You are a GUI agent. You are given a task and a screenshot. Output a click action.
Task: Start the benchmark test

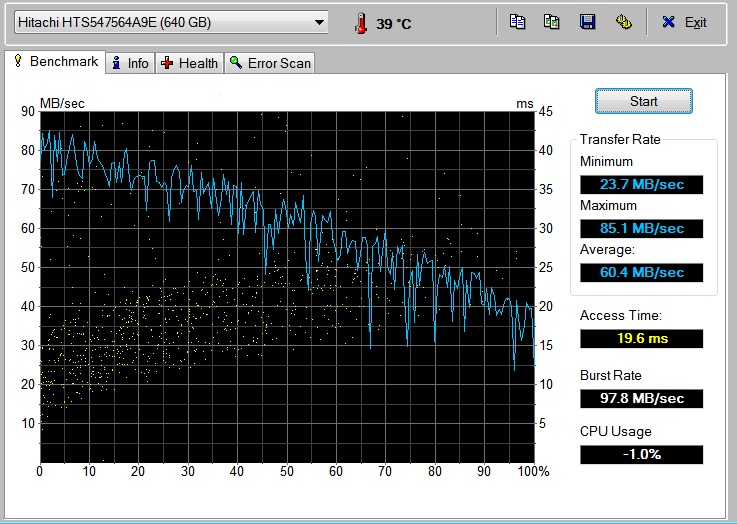[643, 101]
